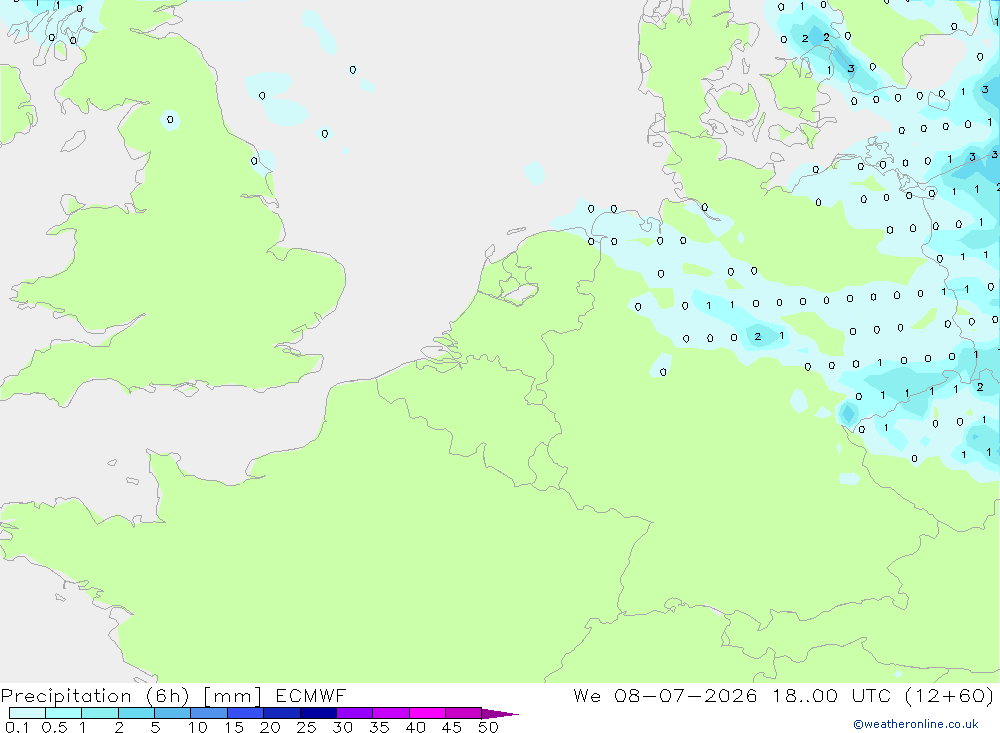
Task: Click the legend scale label '50'
Action: click(488, 727)
